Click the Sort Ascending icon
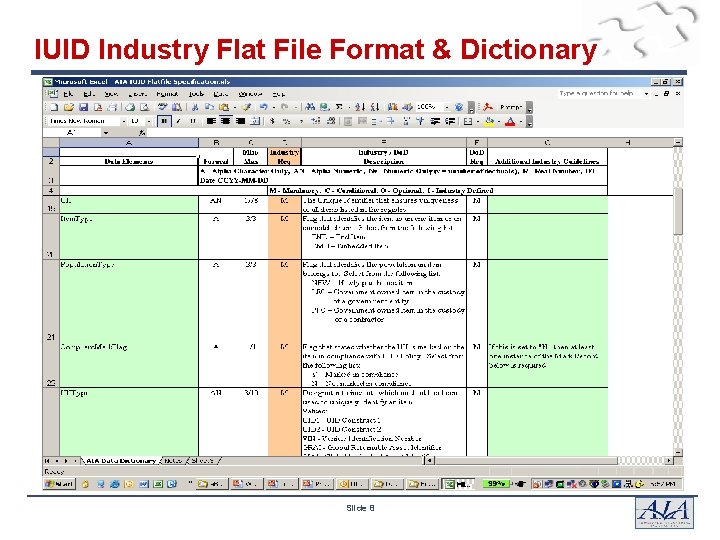 tap(360, 107)
